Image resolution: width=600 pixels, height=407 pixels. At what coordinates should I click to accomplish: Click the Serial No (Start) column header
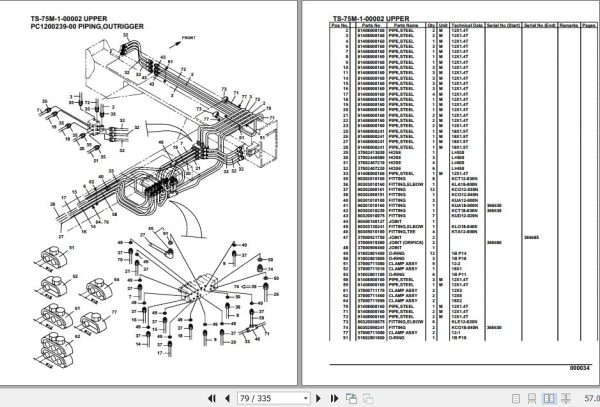tap(503, 25)
